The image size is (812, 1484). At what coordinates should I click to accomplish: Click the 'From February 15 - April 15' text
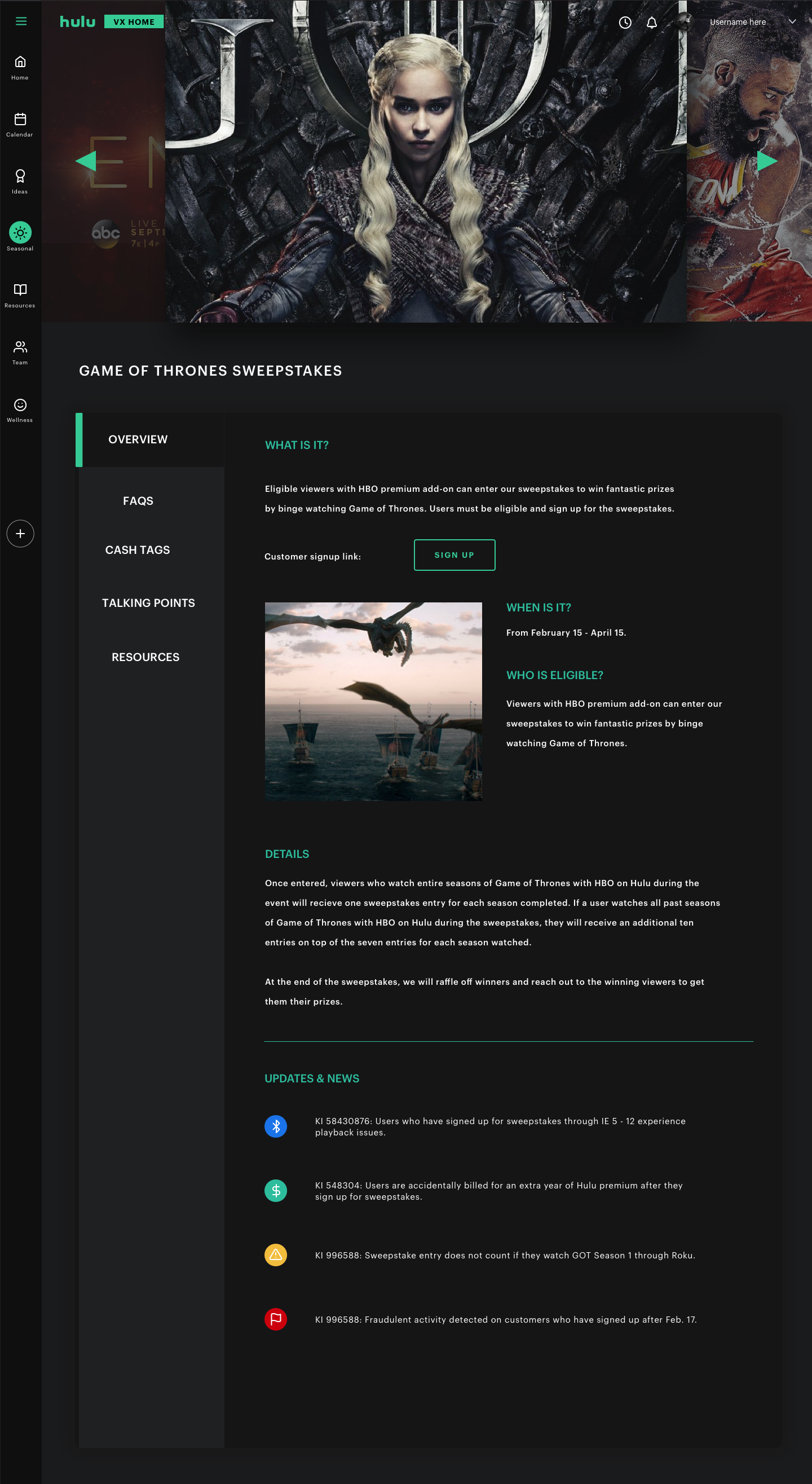click(x=566, y=632)
